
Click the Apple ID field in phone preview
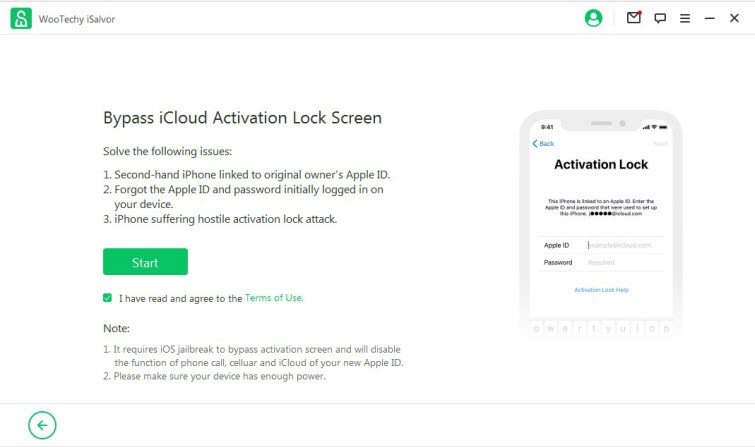pyautogui.click(x=620, y=245)
